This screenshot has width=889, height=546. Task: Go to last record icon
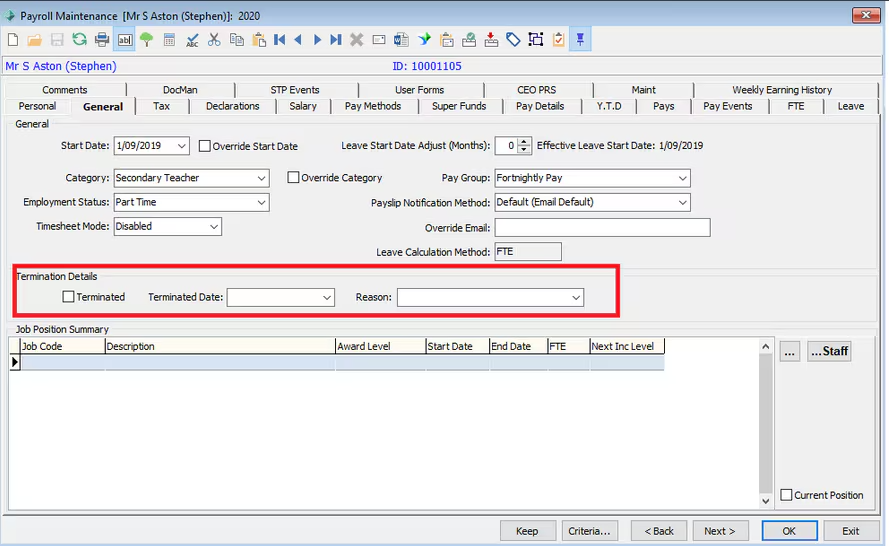336,40
